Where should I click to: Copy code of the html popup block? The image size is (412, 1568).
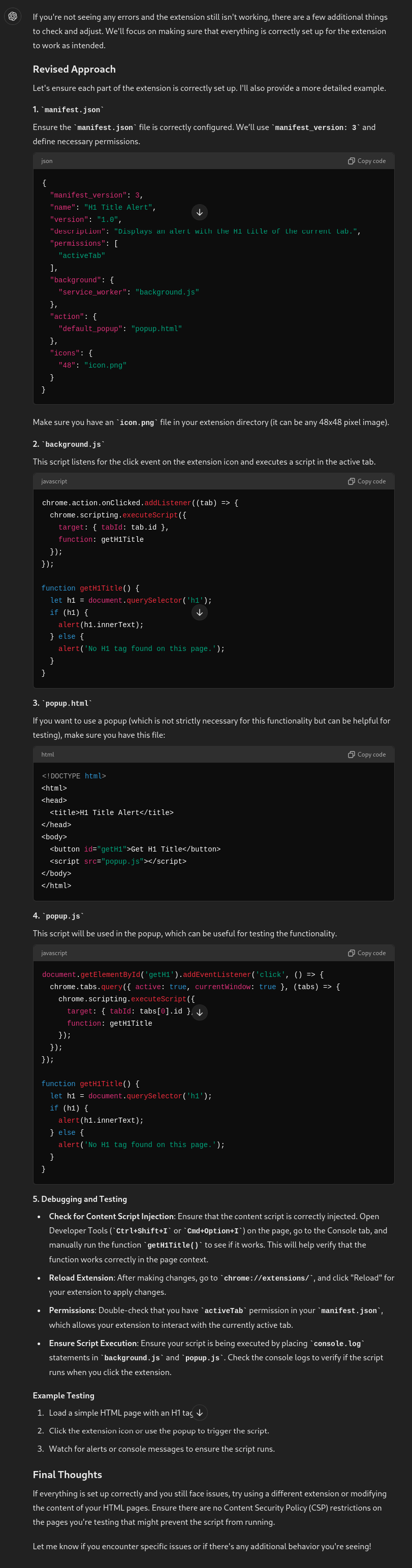click(x=367, y=754)
